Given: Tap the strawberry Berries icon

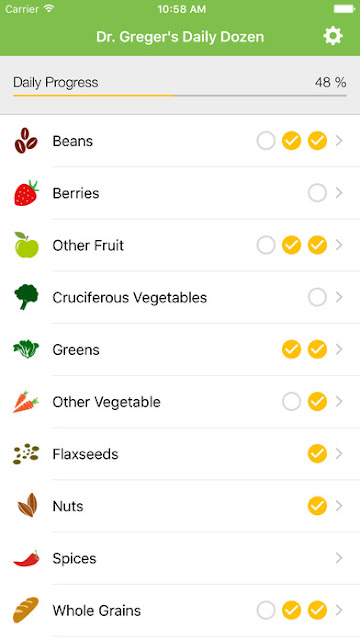Looking at the screenshot, I should 26,193.
